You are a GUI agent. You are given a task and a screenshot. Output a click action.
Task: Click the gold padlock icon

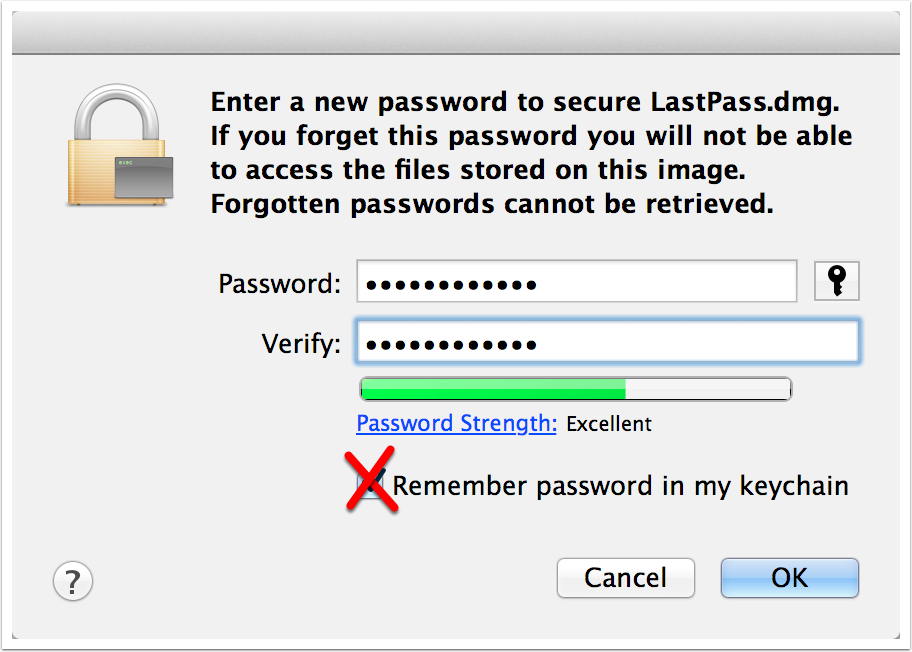tap(117, 150)
